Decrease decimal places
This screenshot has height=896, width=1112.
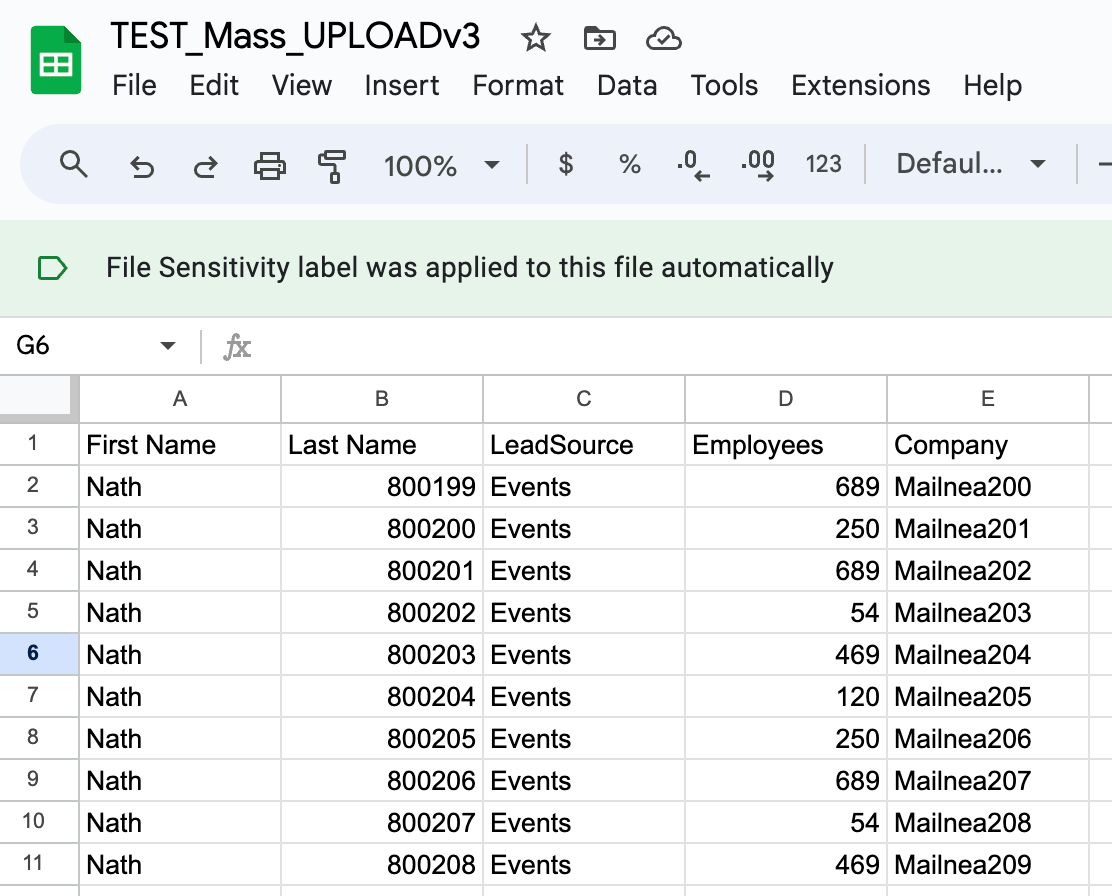point(693,165)
